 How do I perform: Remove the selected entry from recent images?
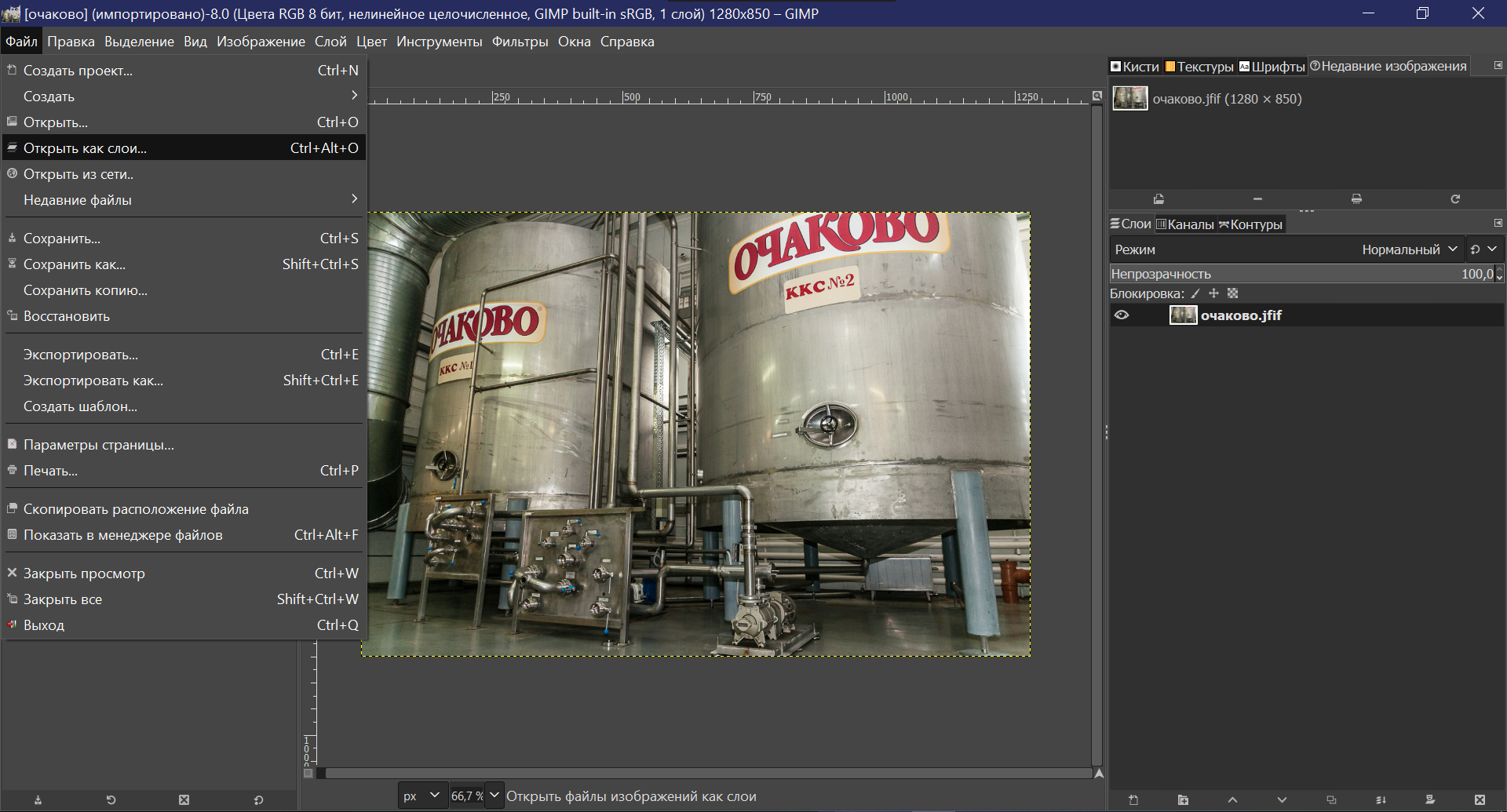tap(1257, 199)
